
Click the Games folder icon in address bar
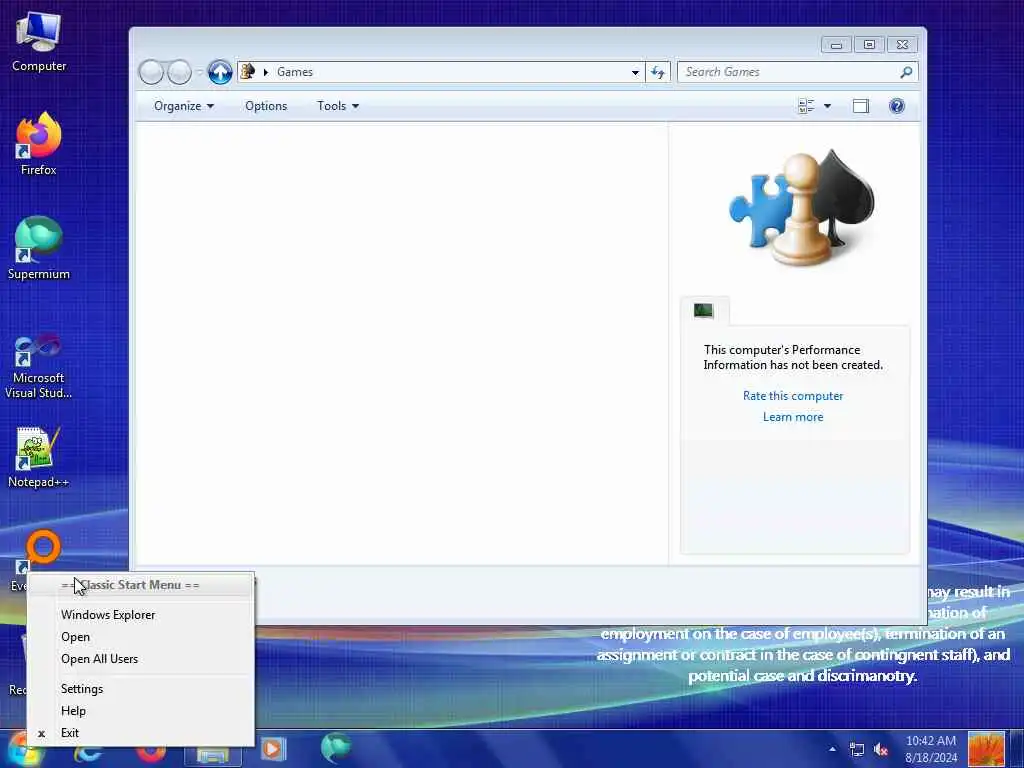click(x=248, y=71)
